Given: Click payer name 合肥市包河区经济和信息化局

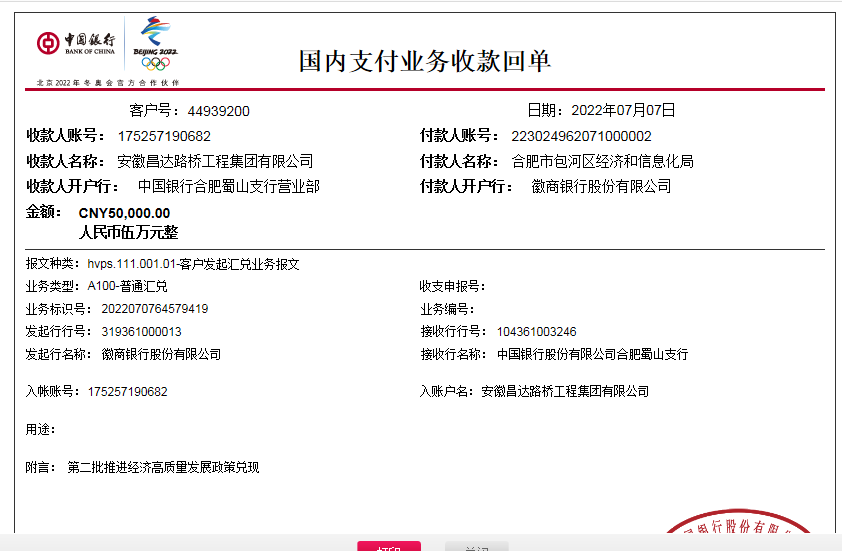Looking at the screenshot, I should (x=602, y=161).
